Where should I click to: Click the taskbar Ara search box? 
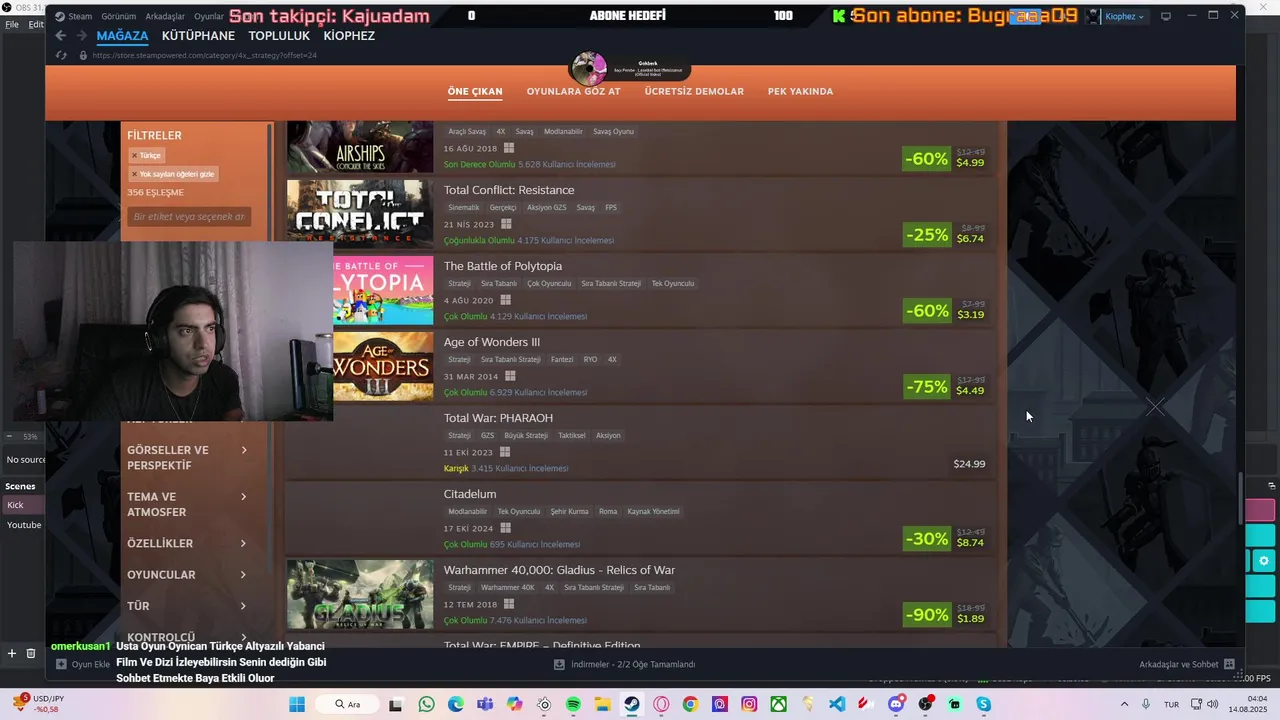(347, 704)
